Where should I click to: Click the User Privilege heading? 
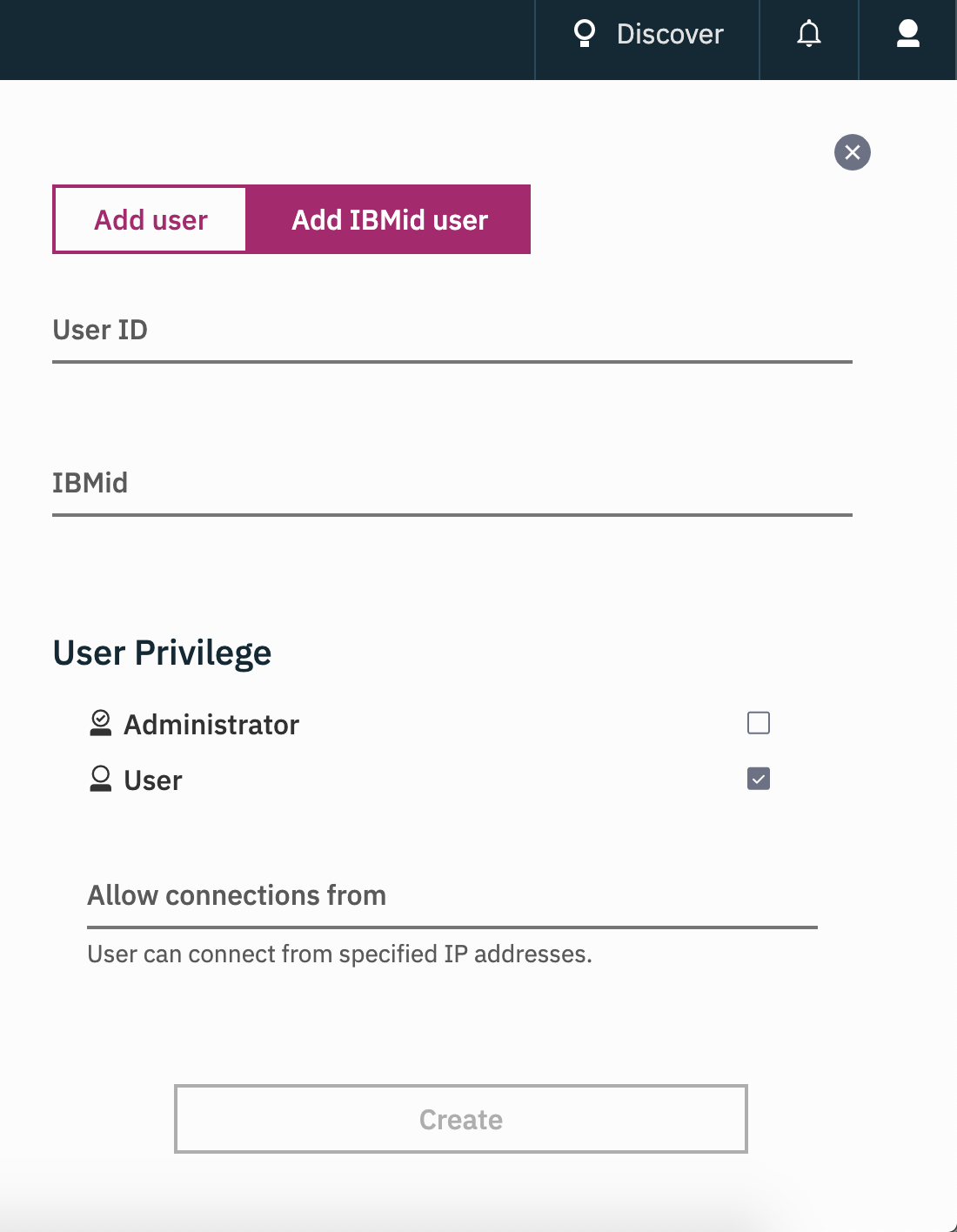[162, 653]
